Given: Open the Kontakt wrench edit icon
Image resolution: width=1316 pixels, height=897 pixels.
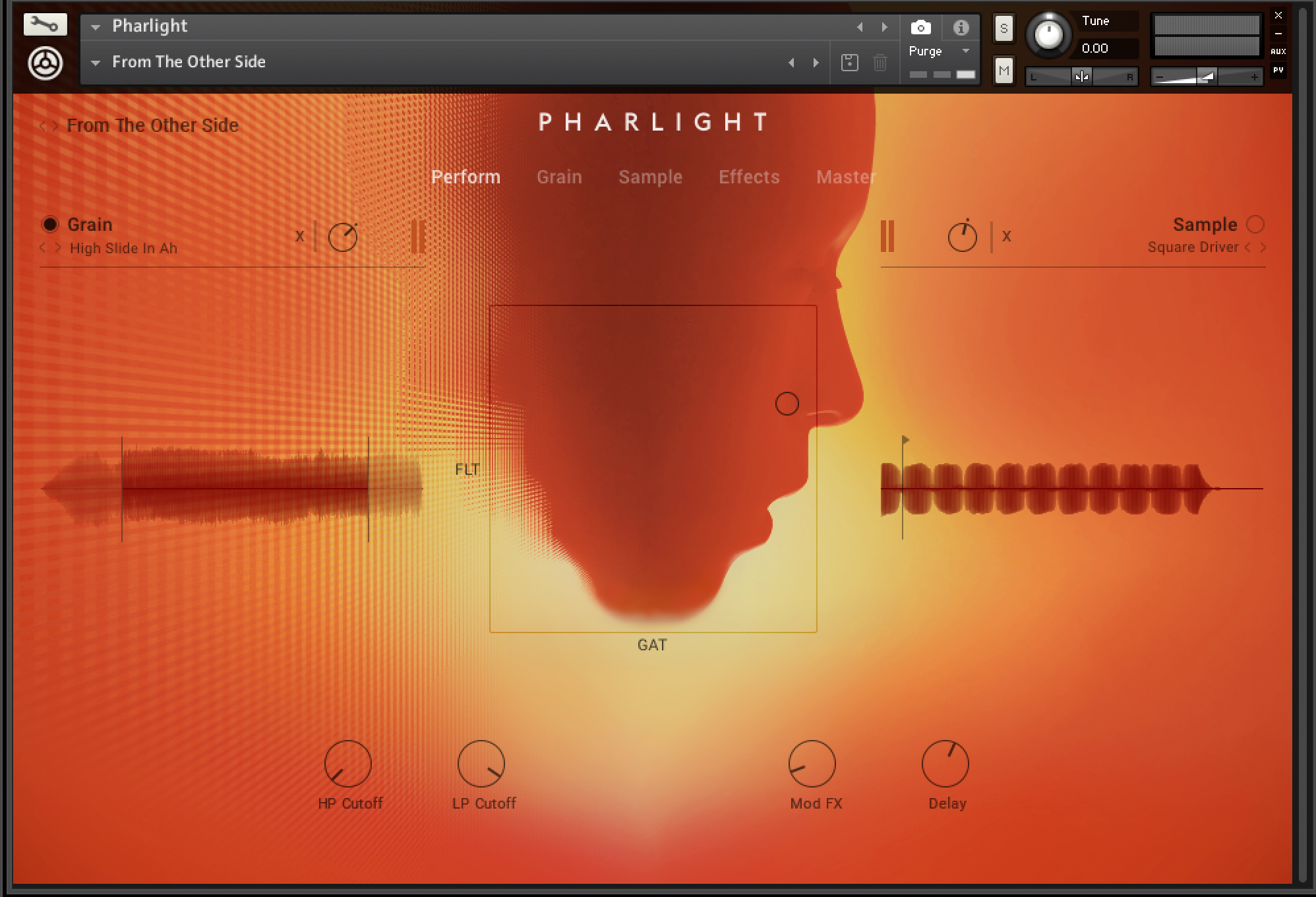Looking at the screenshot, I should tap(45, 24).
